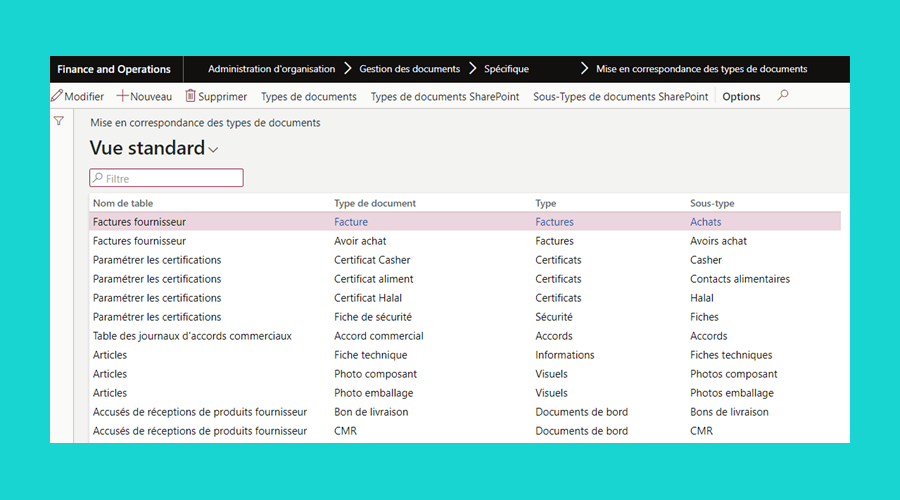The image size is (900, 500).
Task: Select the Bons de livraison cell
Action: coord(729,412)
